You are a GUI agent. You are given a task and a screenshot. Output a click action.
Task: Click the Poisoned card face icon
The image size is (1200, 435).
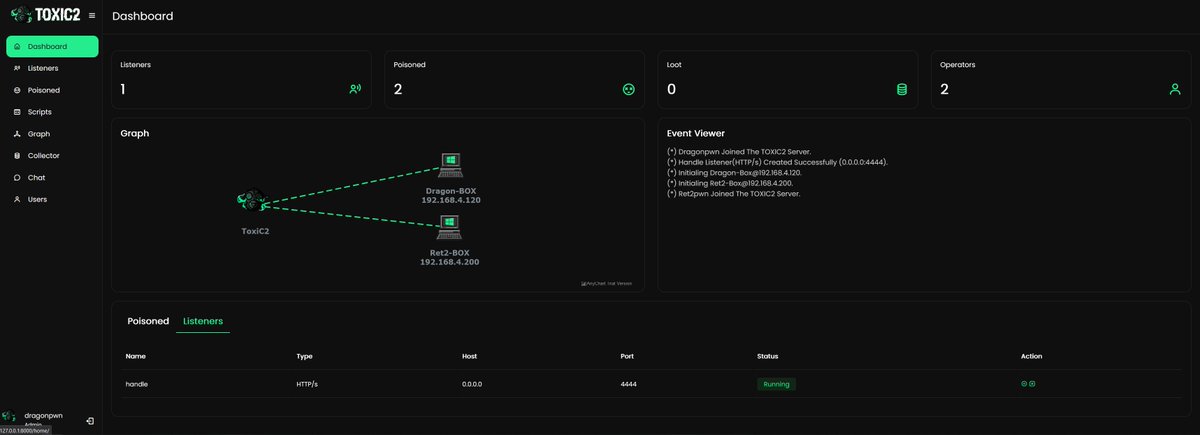pos(628,89)
